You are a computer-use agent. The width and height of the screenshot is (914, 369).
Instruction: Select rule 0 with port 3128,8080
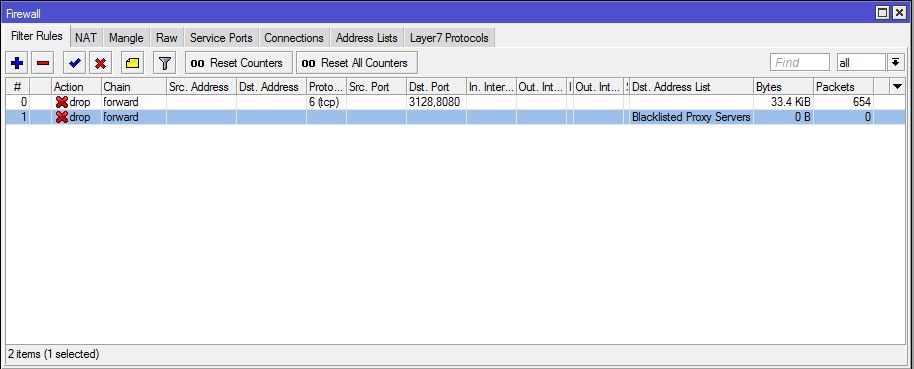[455, 103]
